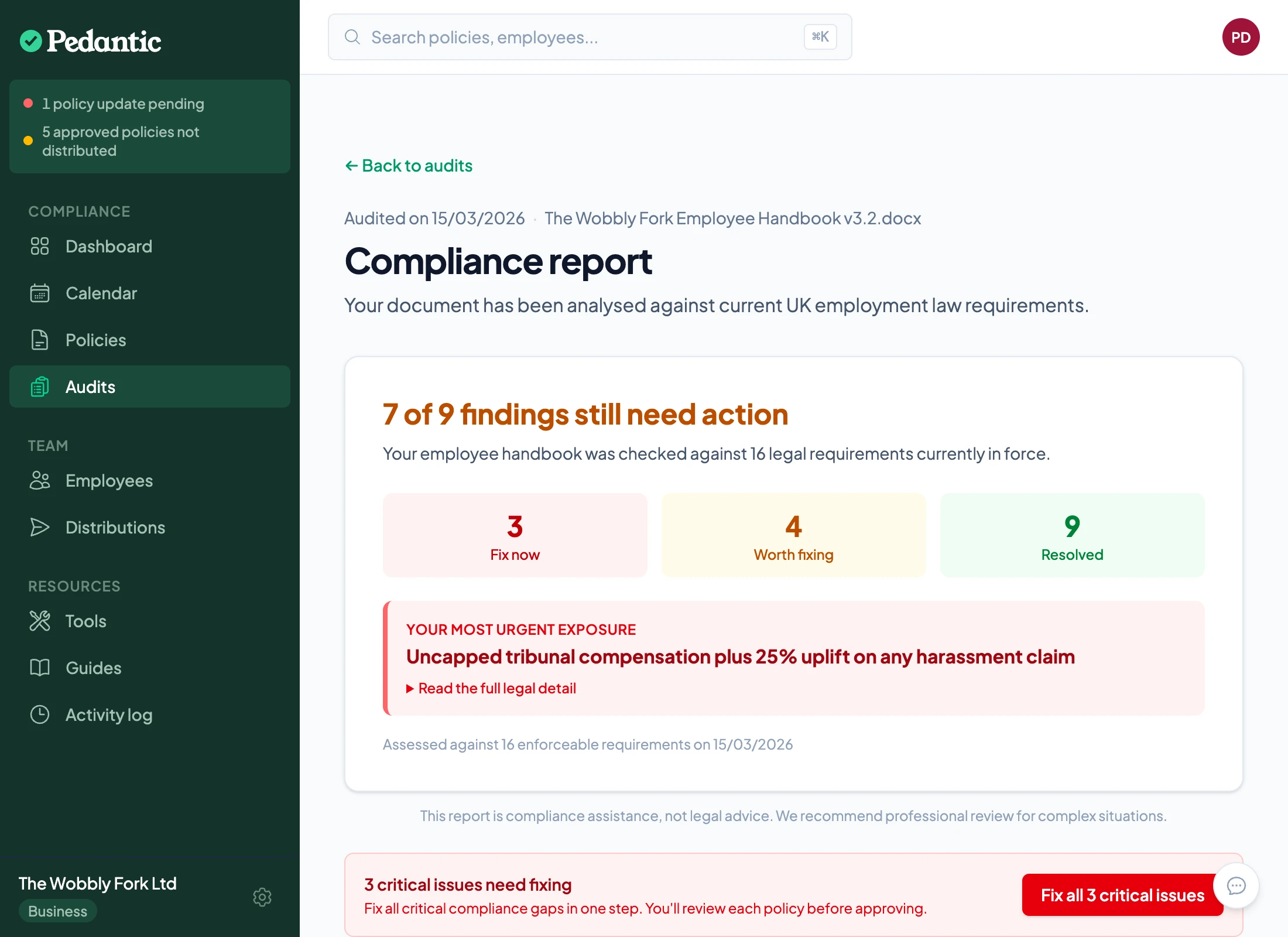The image size is (1288, 937).
Task: Open the Dashboard via the grid icon
Action: point(39,246)
